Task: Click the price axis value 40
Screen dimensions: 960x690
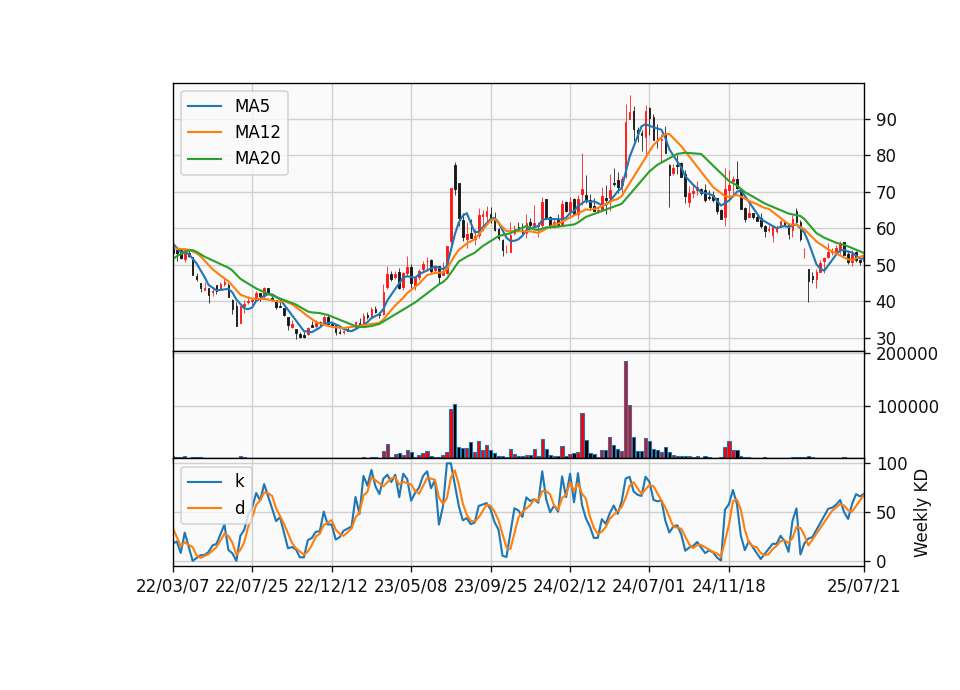Action: 887,302
